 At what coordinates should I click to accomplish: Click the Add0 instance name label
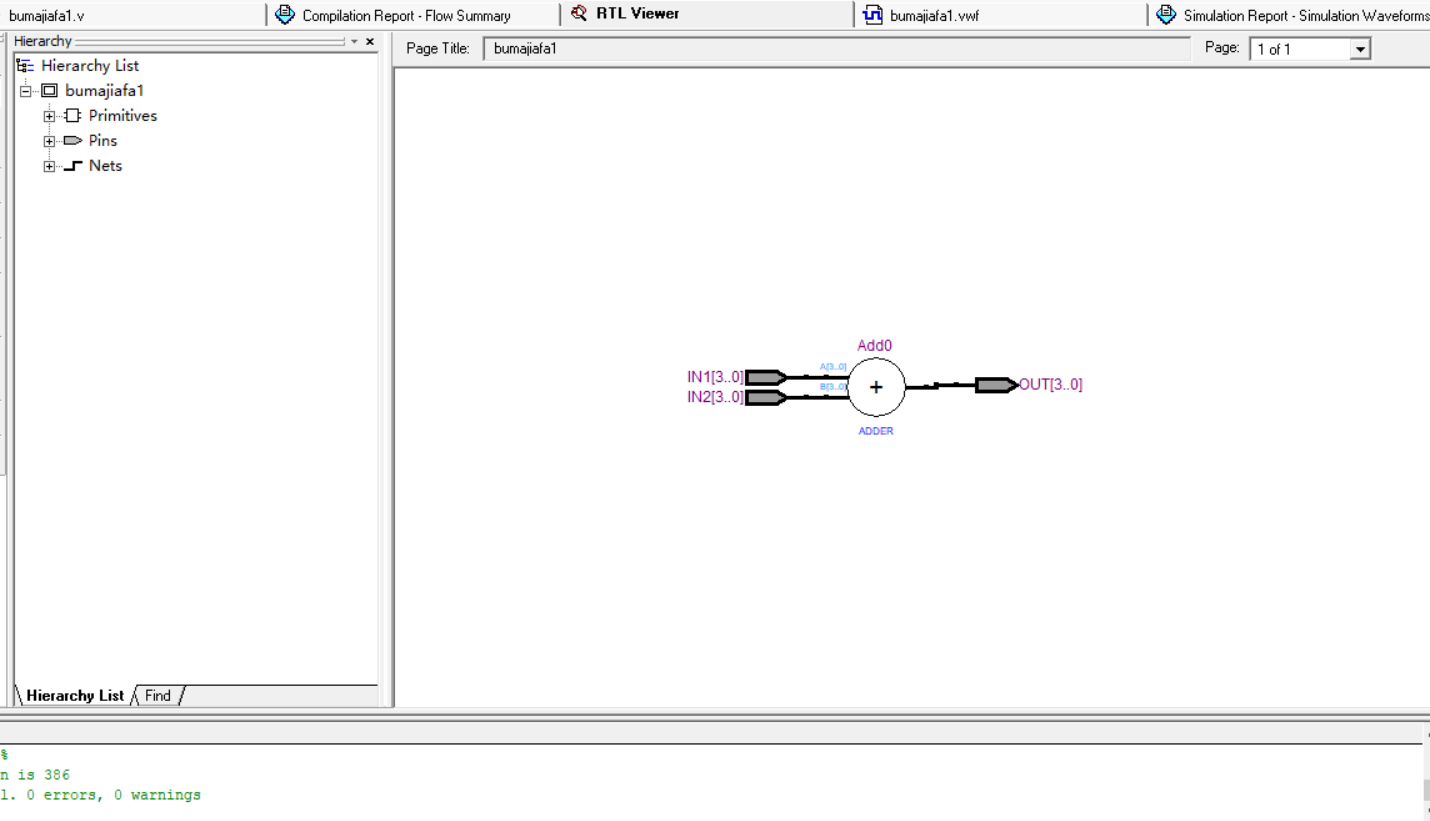875,346
